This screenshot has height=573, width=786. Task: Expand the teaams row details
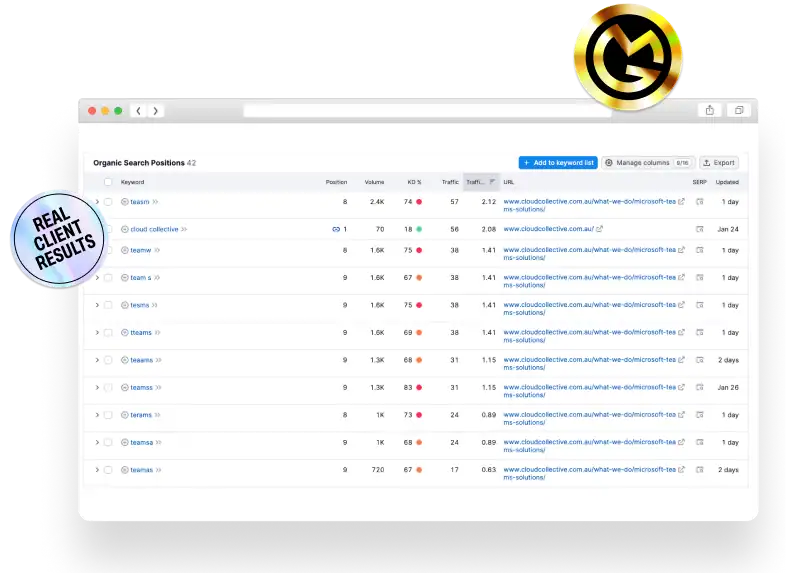97,360
